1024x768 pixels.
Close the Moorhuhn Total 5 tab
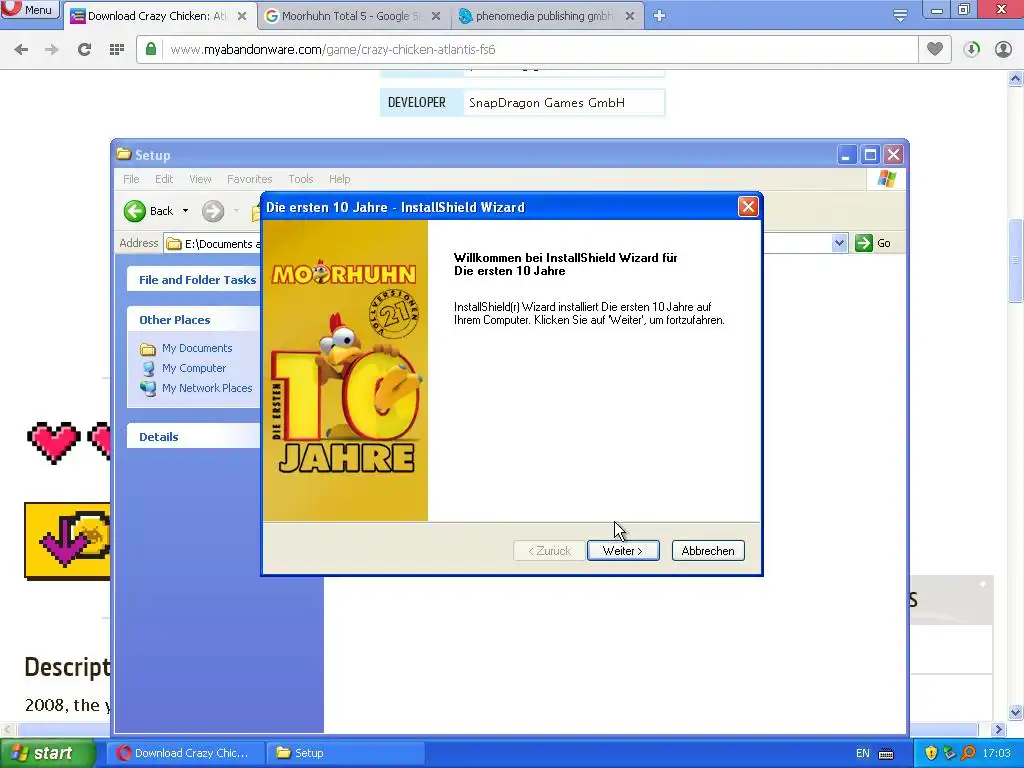[436, 16]
